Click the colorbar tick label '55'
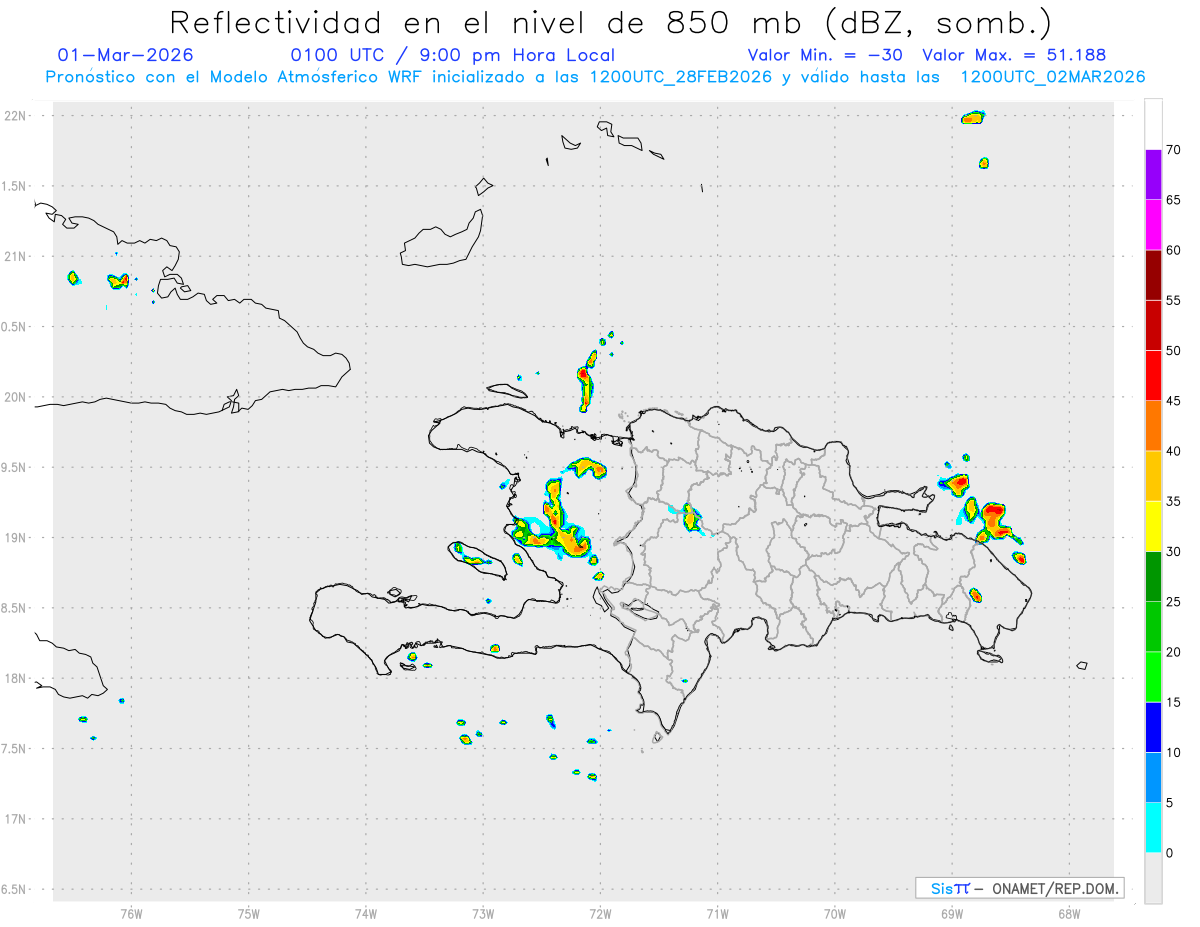This screenshot has height=927, width=1200. pyautogui.click(x=1174, y=301)
